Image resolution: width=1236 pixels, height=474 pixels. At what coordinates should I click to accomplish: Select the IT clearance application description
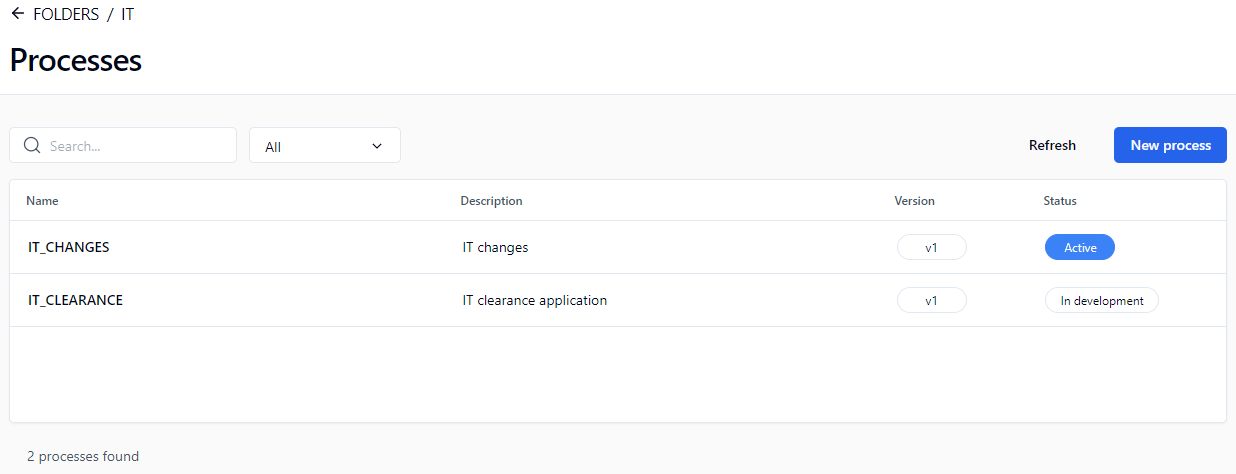(534, 300)
